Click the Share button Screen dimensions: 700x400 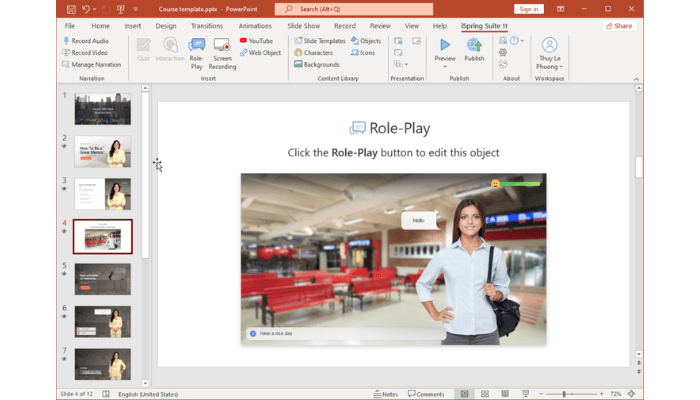619,26
